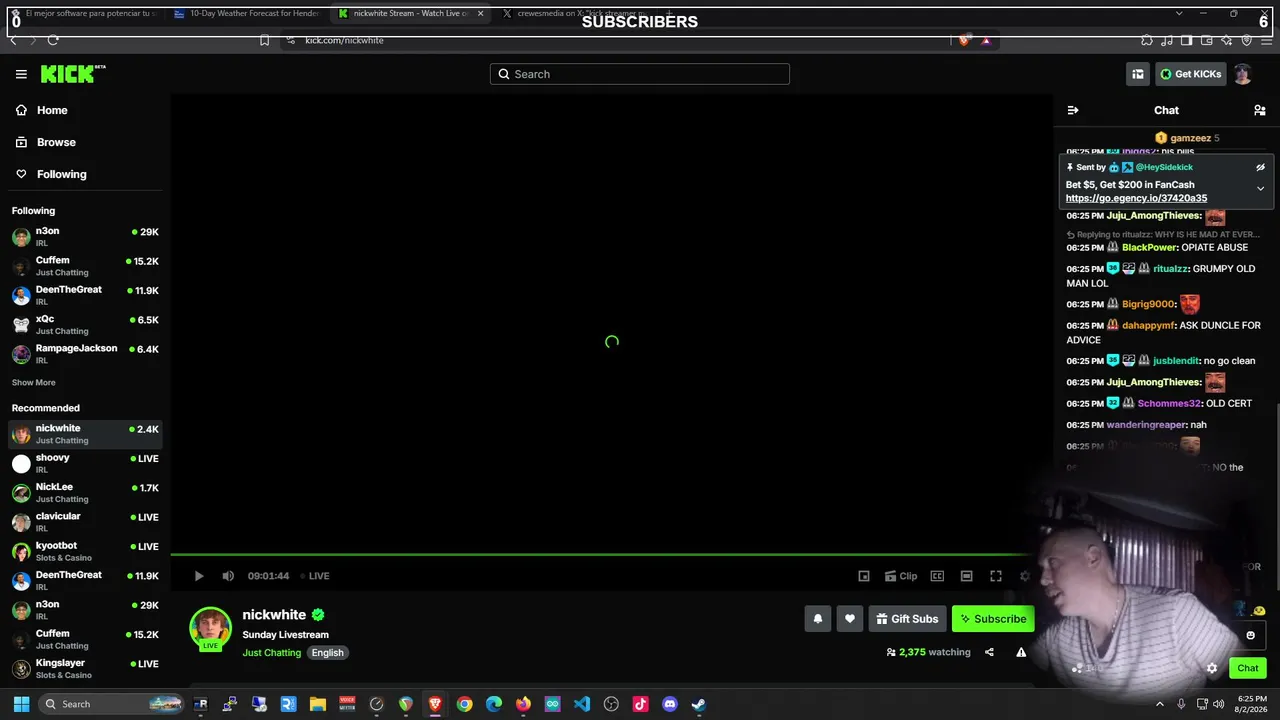Open clavicular channel in Recommended
The height and width of the screenshot is (720, 1280).
tap(85, 521)
